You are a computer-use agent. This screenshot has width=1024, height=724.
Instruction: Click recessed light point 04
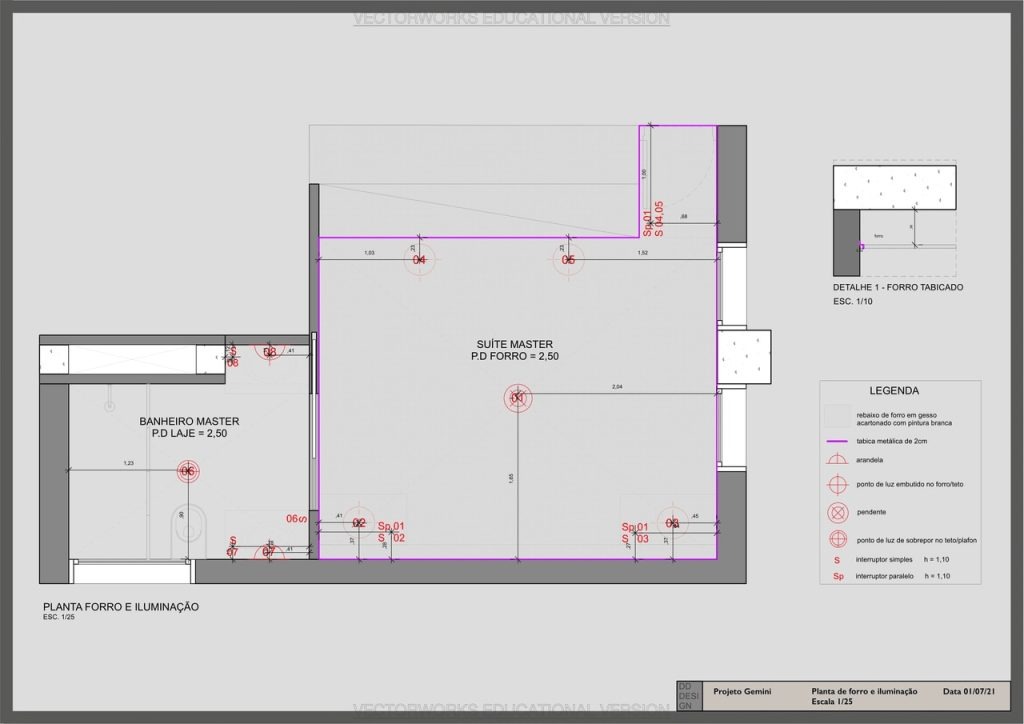pyautogui.click(x=419, y=260)
